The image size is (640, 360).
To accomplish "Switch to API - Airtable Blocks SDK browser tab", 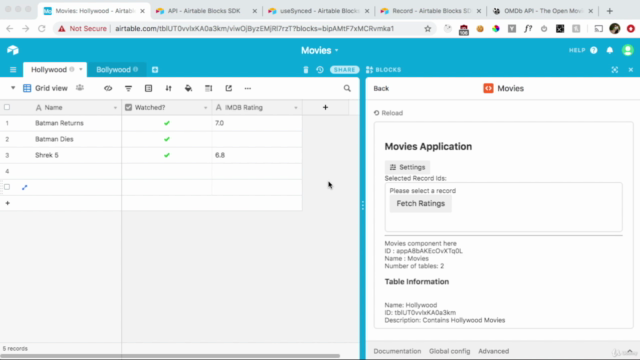I will click(x=204, y=11).
